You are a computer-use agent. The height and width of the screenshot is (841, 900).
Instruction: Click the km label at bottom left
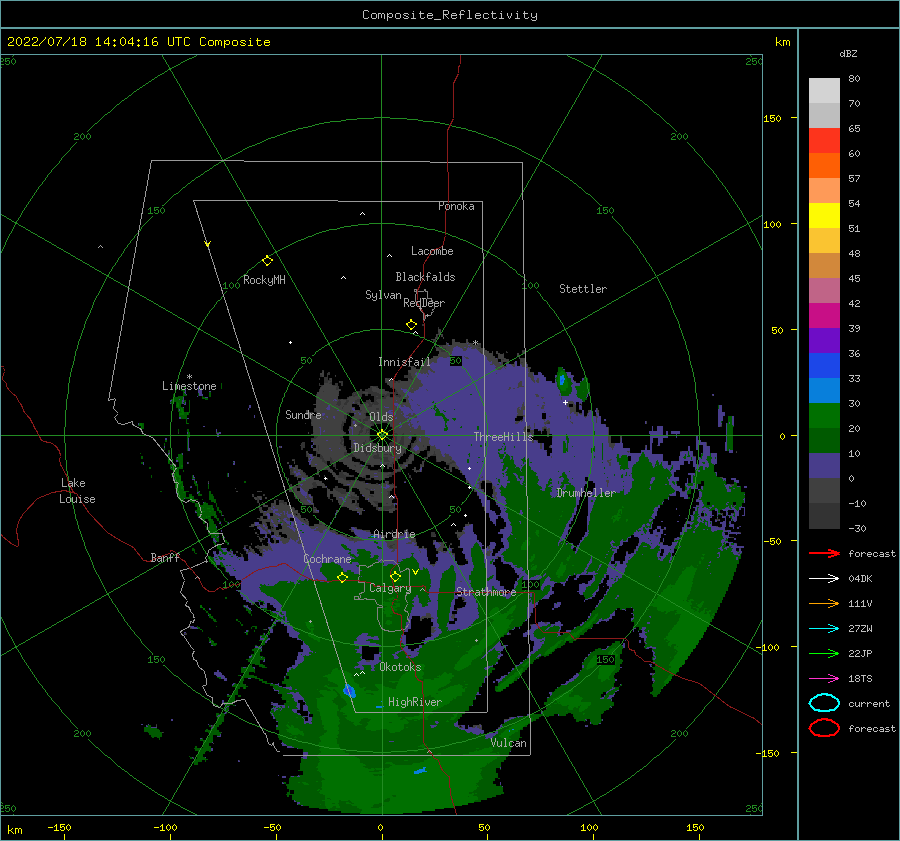coord(14,830)
